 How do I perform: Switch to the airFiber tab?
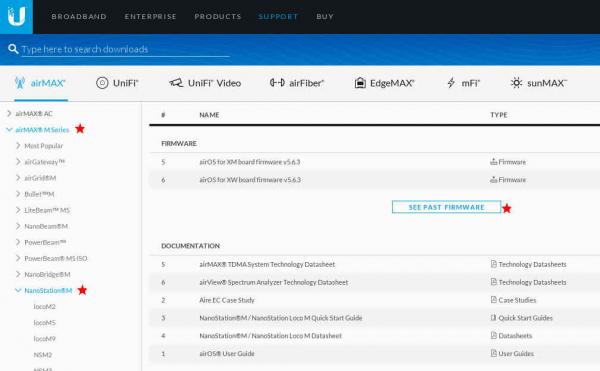[297, 83]
